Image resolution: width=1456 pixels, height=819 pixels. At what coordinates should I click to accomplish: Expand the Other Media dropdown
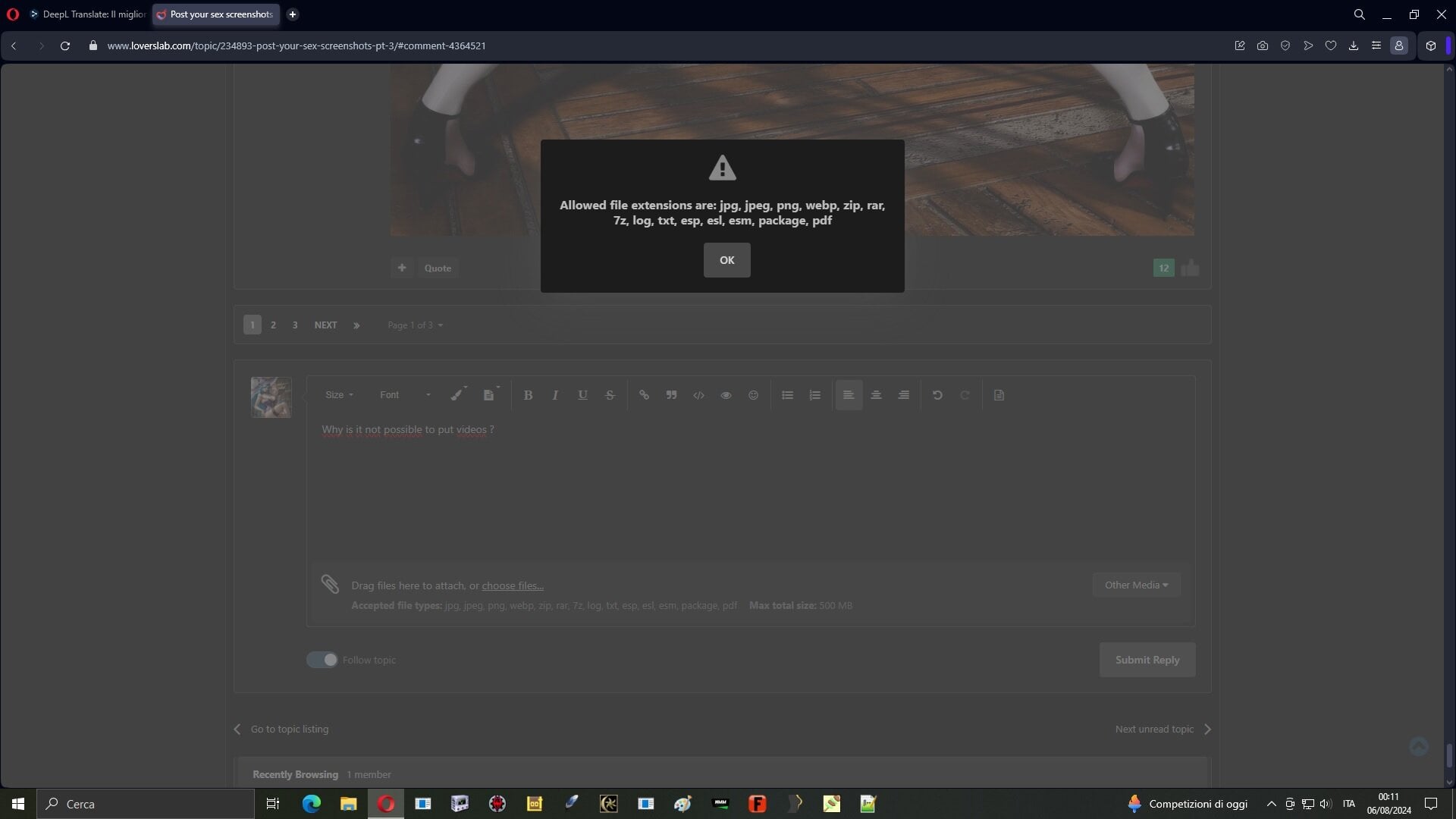[x=1136, y=585]
